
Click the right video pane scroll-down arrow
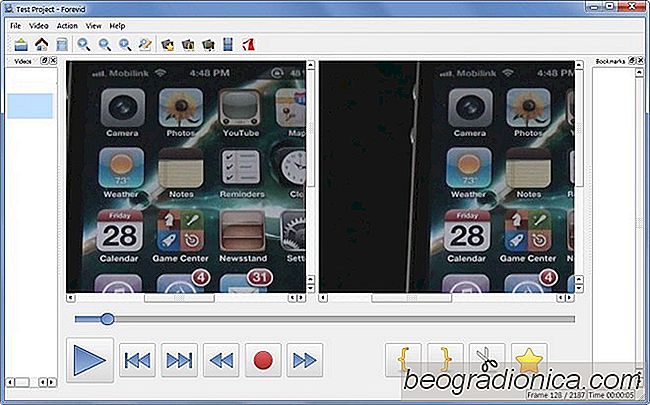pyautogui.click(x=579, y=288)
